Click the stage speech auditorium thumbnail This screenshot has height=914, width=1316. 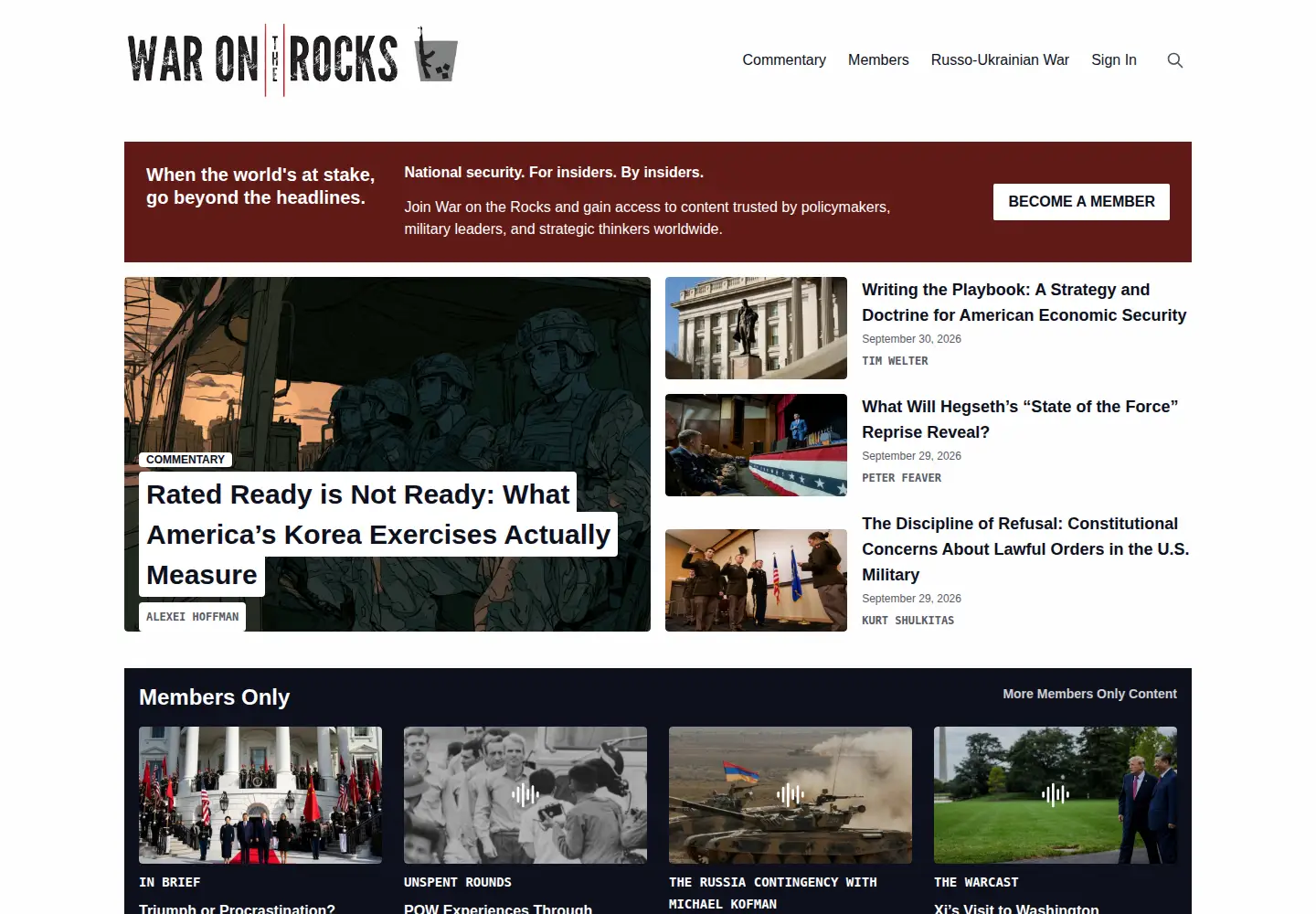pos(756,445)
